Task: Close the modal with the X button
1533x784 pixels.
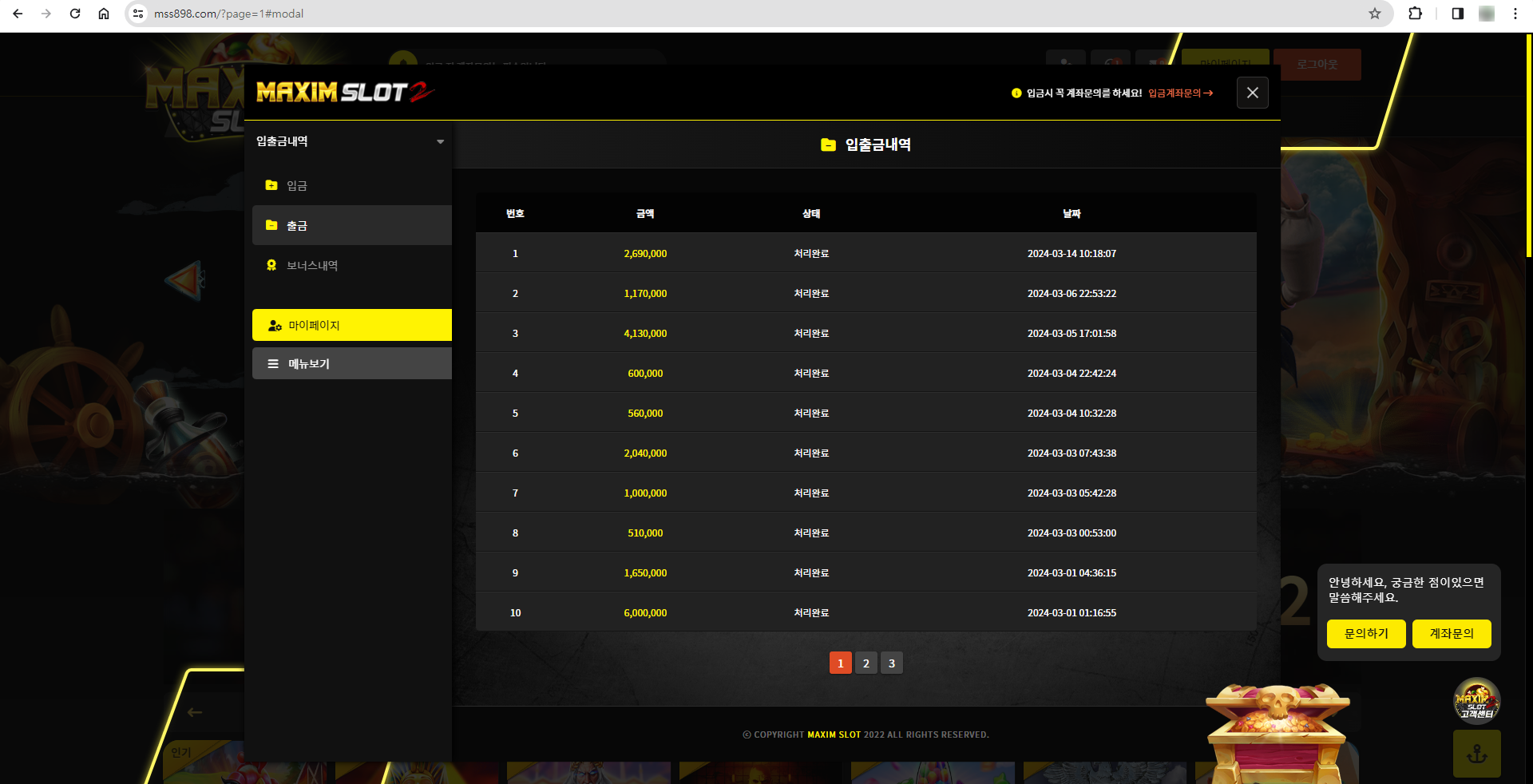Action: [x=1253, y=93]
